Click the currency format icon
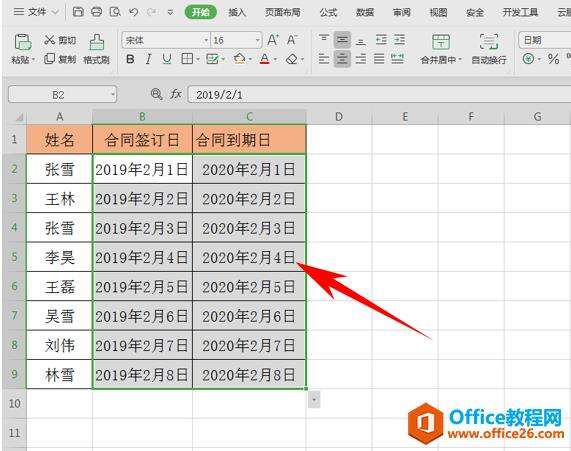The height and width of the screenshot is (451, 571). point(528,59)
